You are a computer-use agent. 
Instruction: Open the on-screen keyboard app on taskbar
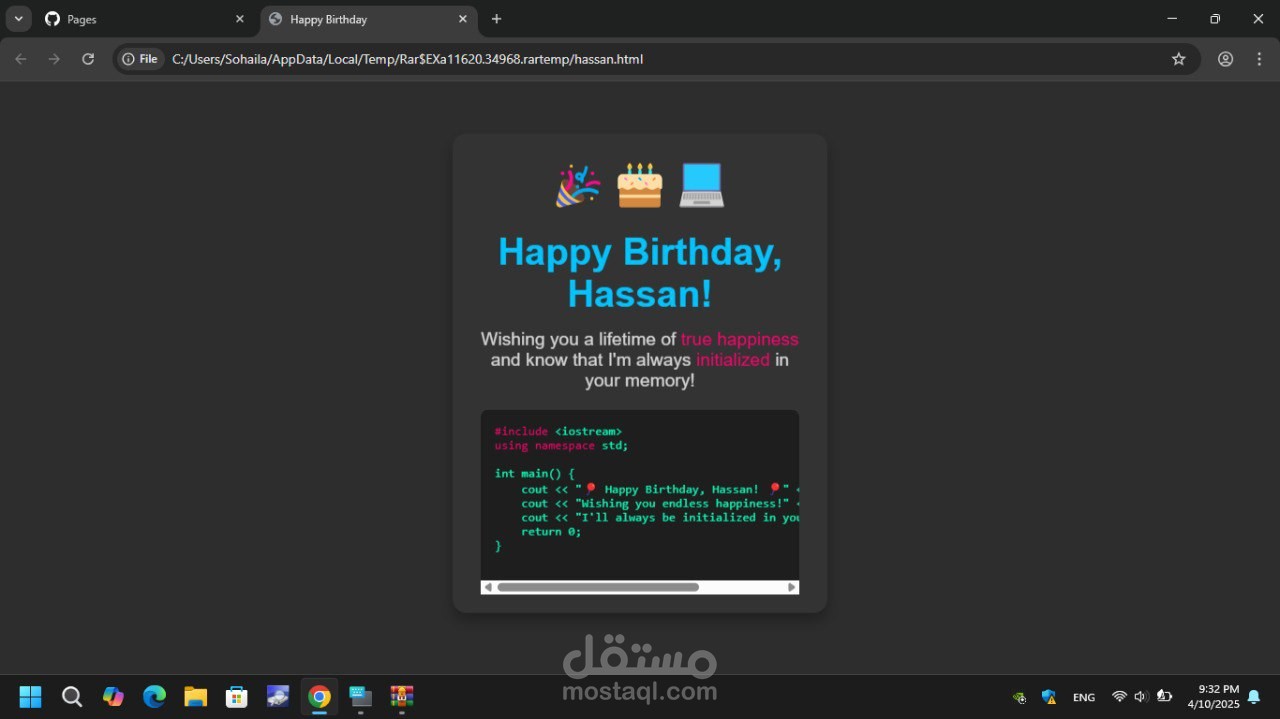360,696
